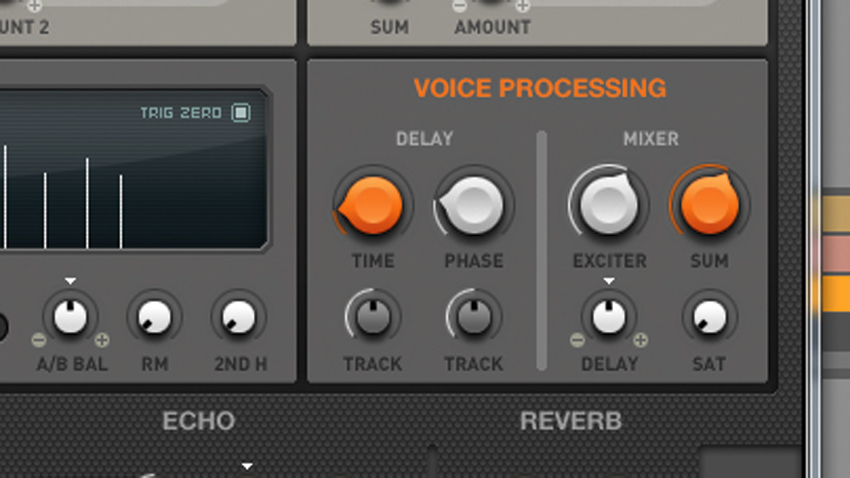The width and height of the screenshot is (850, 478).
Task: Toggle the TRIG ZERO checkbox
Action: click(241, 113)
